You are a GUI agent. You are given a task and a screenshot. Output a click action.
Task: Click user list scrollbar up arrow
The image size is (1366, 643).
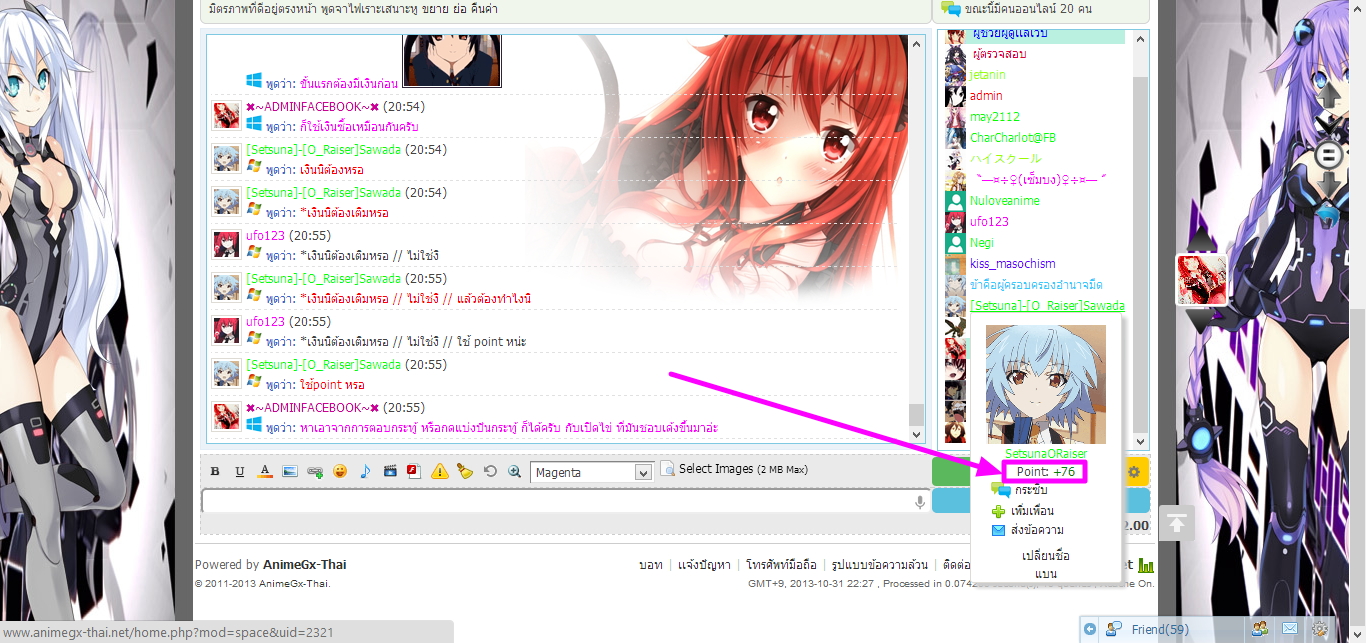[x=1138, y=38]
